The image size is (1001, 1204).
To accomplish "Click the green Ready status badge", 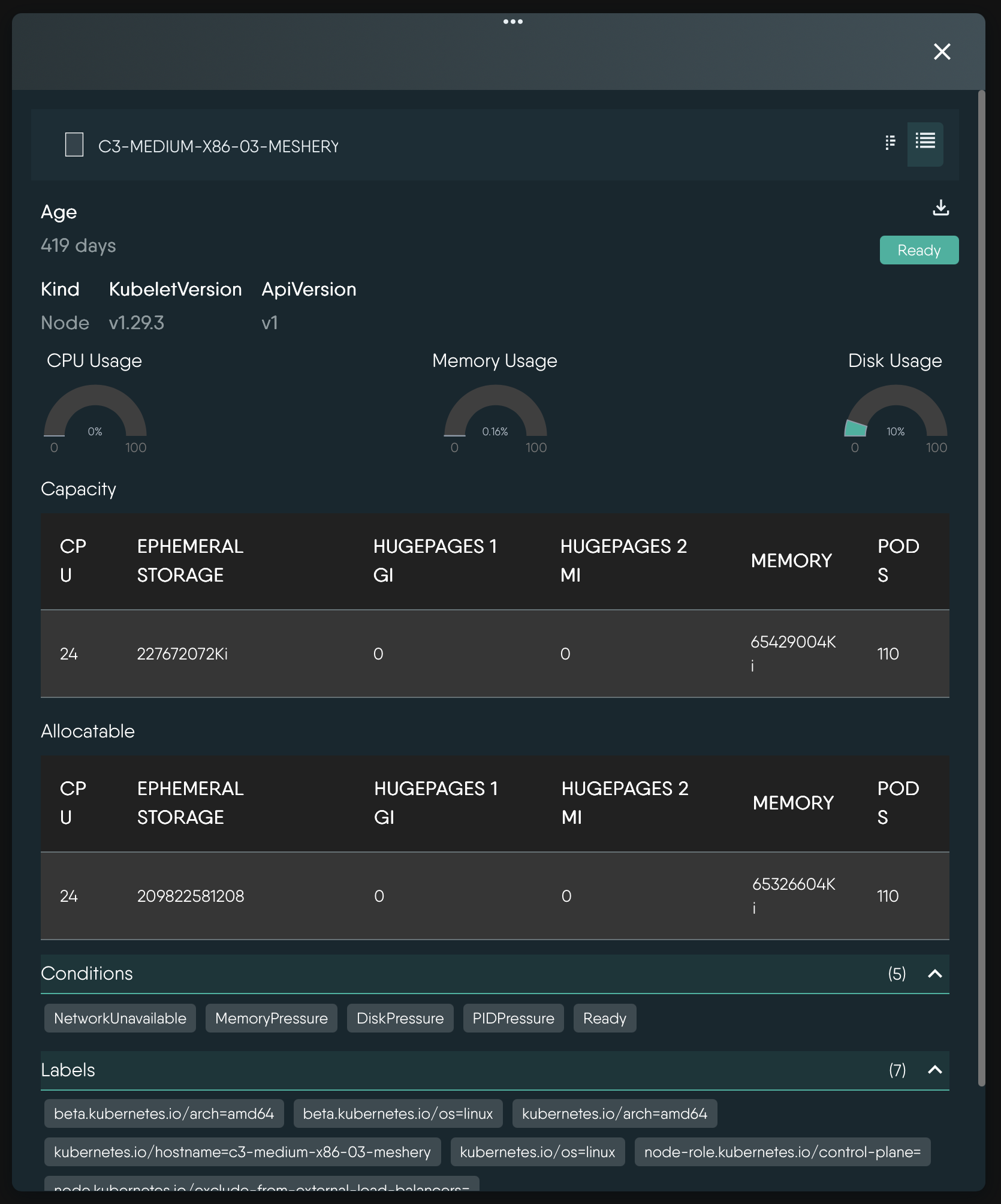I will tap(918, 250).
